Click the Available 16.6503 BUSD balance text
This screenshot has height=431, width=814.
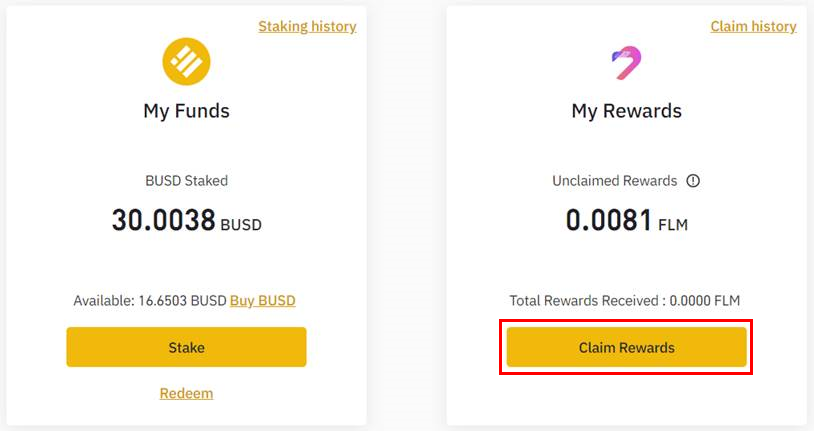pyautogui.click(x=150, y=300)
